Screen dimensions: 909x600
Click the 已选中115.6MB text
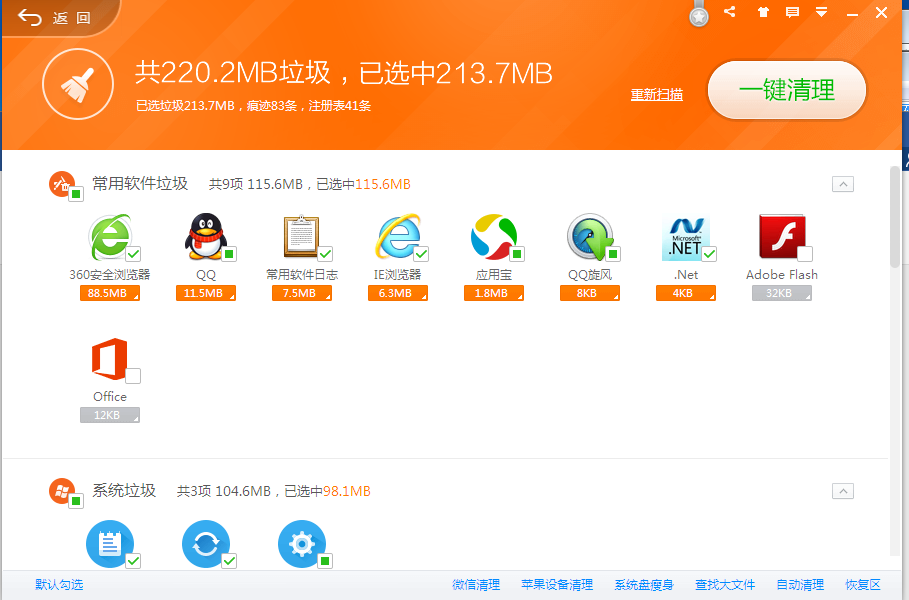coord(363,184)
